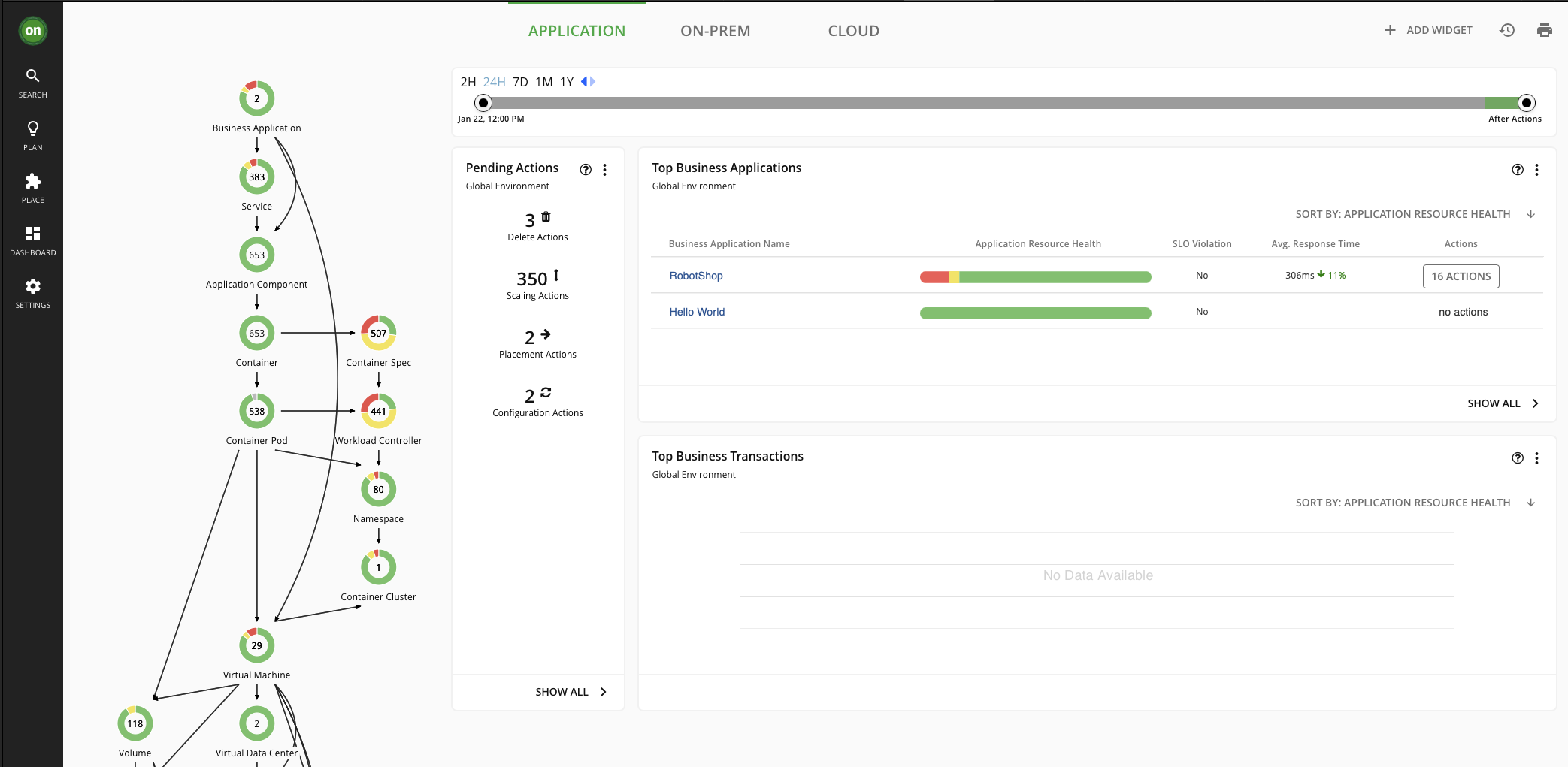Click the timeline start handle

[483, 103]
